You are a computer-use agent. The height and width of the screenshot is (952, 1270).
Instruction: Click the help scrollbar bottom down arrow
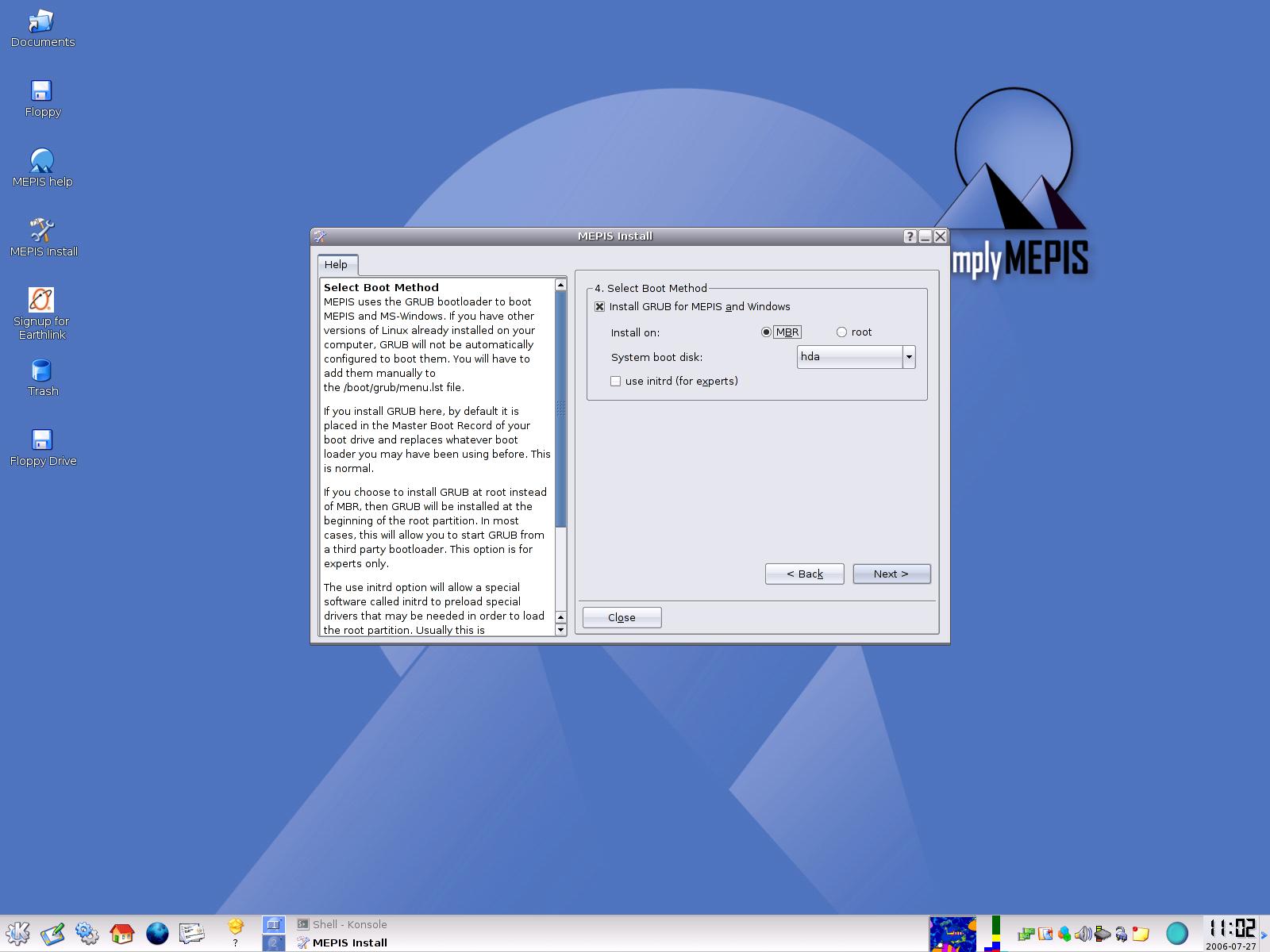click(x=560, y=630)
